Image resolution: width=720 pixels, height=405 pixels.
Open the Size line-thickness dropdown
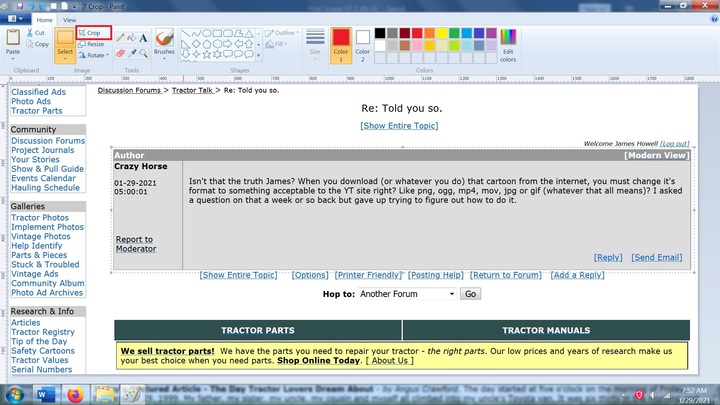pyautogui.click(x=315, y=45)
